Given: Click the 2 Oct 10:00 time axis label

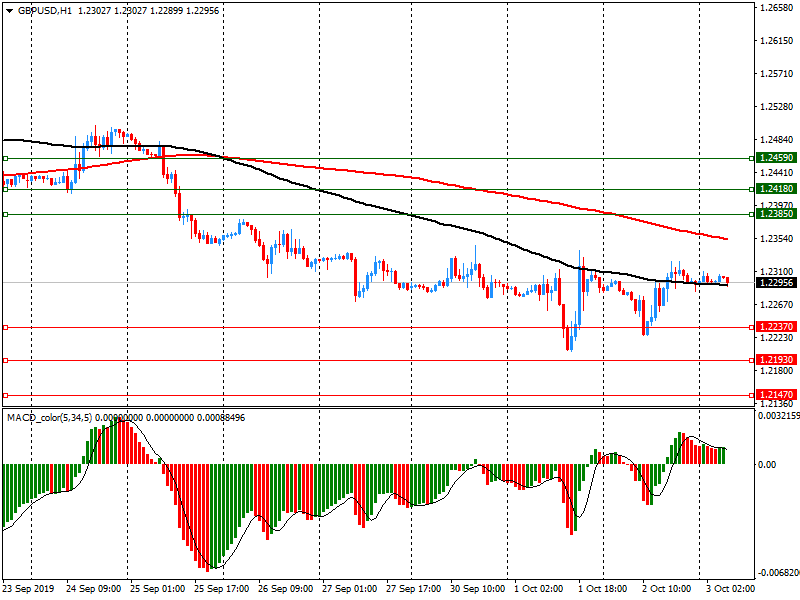Looking at the screenshot, I should 666,589.
